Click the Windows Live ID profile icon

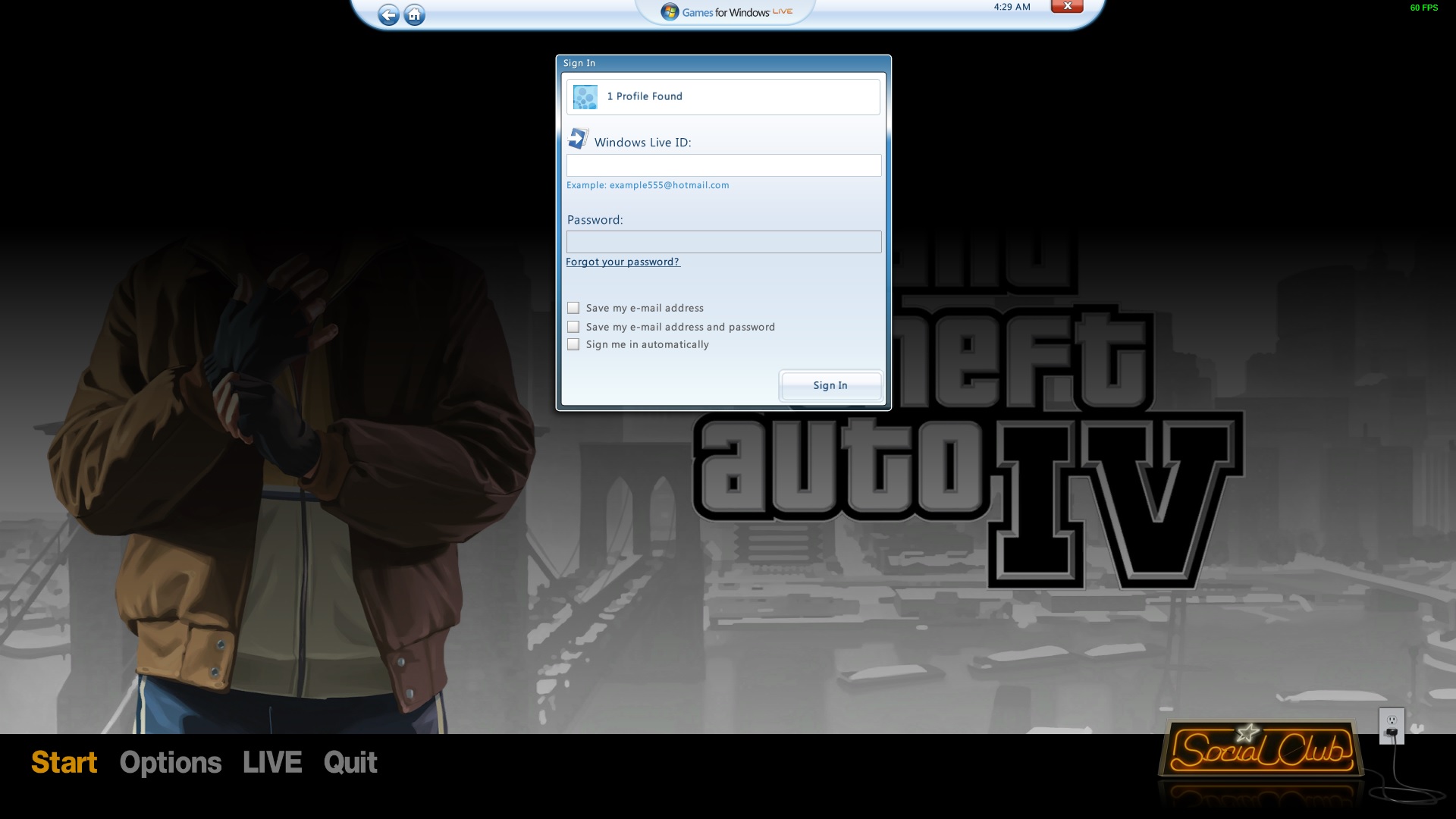583,96
